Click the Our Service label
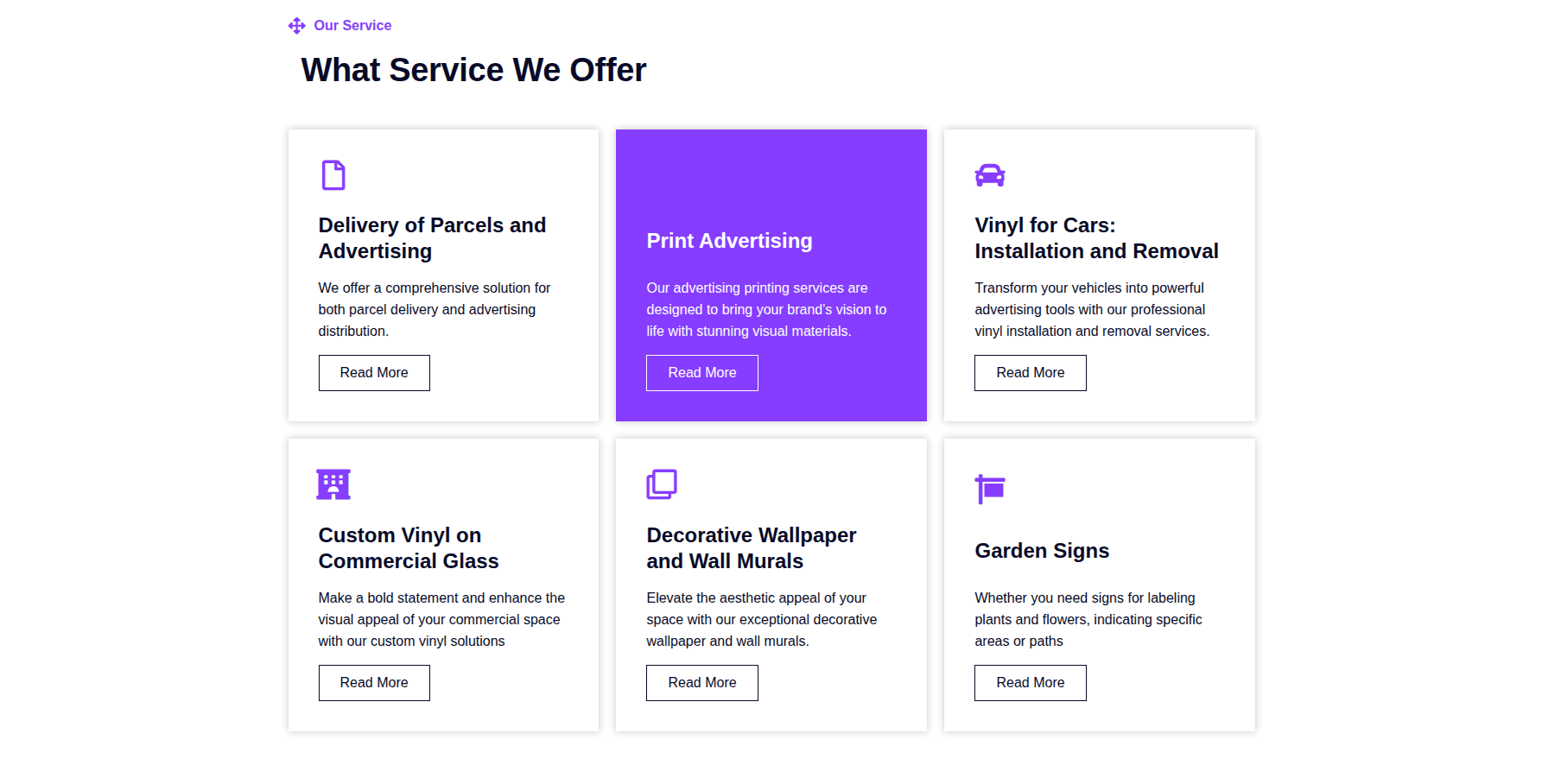The width and height of the screenshot is (1561, 784). coord(352,26)
